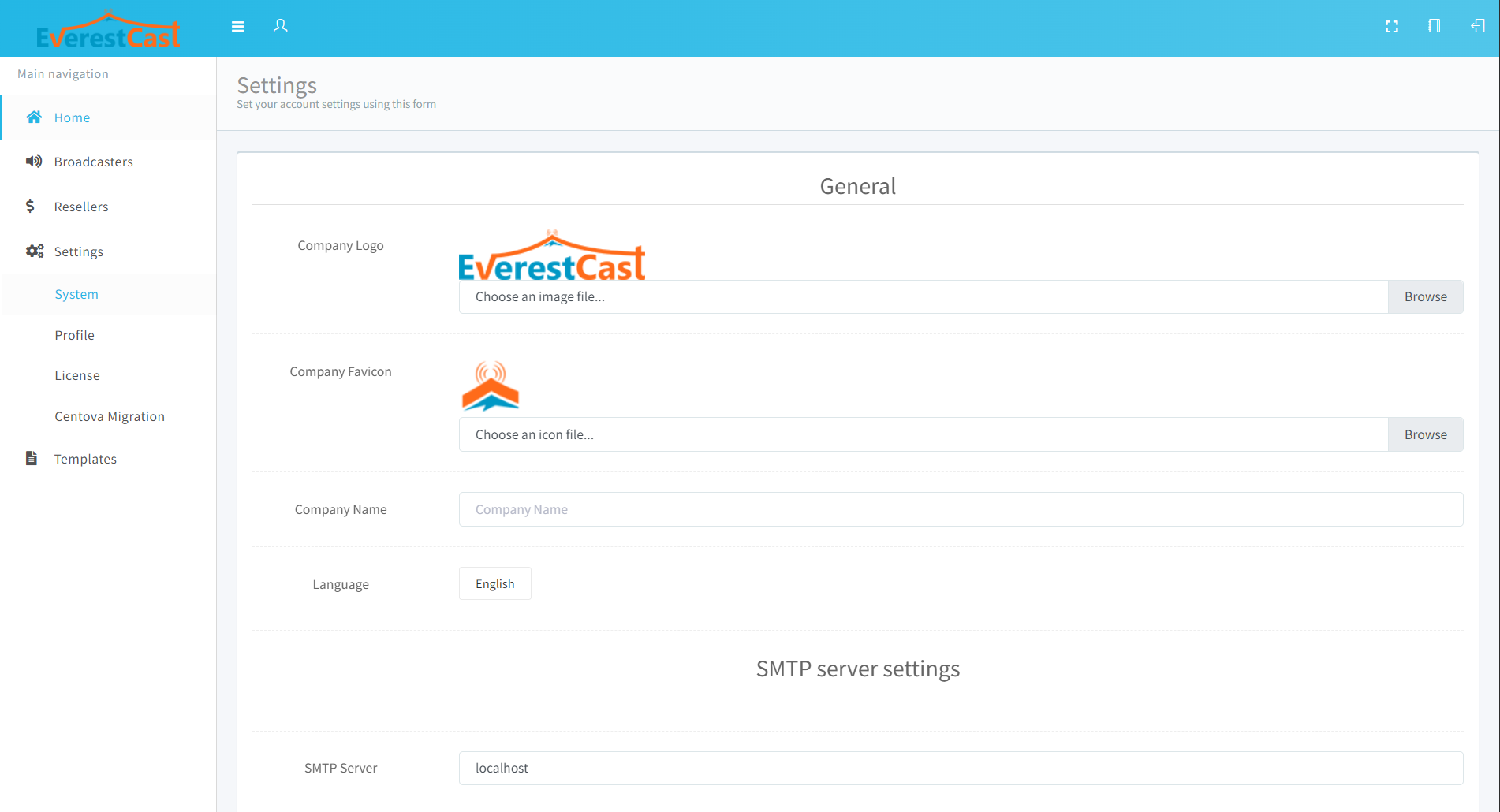Open the user account icon in header
Viewport: 1500px width, 812px height.
point(280,26)
